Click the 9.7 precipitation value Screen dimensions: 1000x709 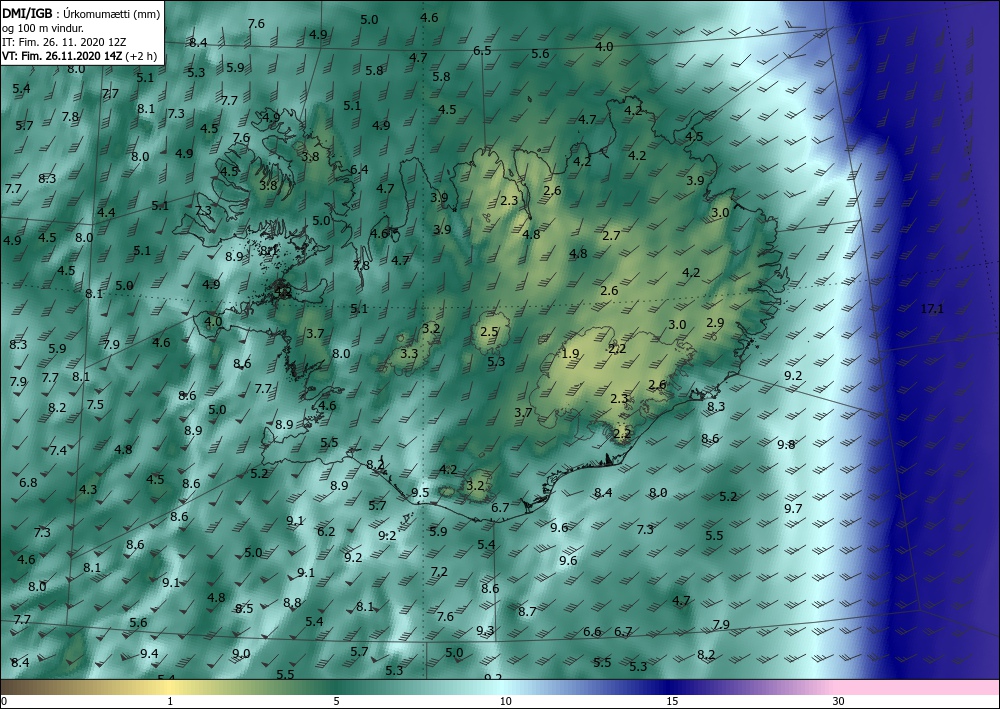click(793, 508)
